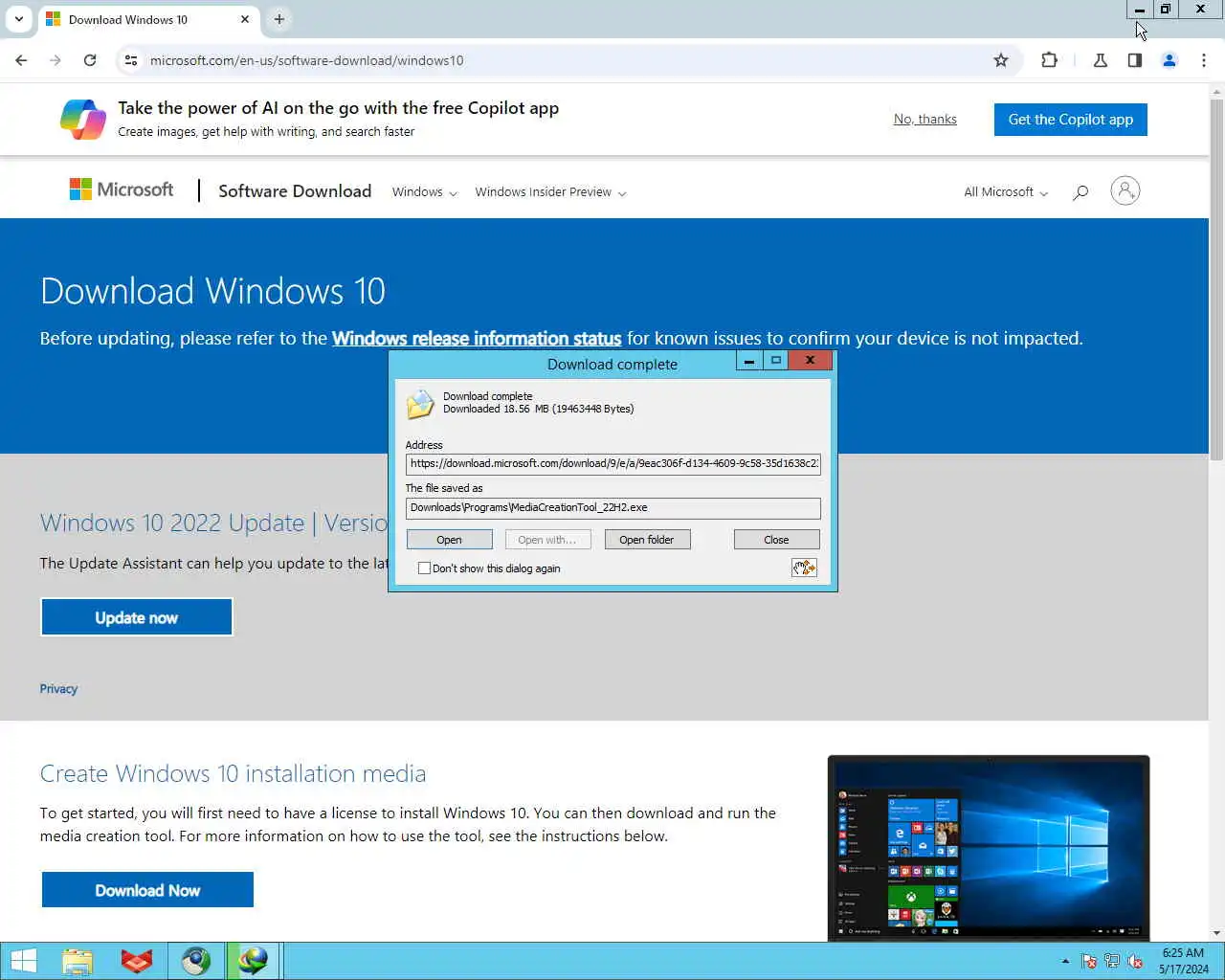Viewport: 1225px width, 980px height.
Task: Click Close in the download dialog
Action: pos(776,540)
